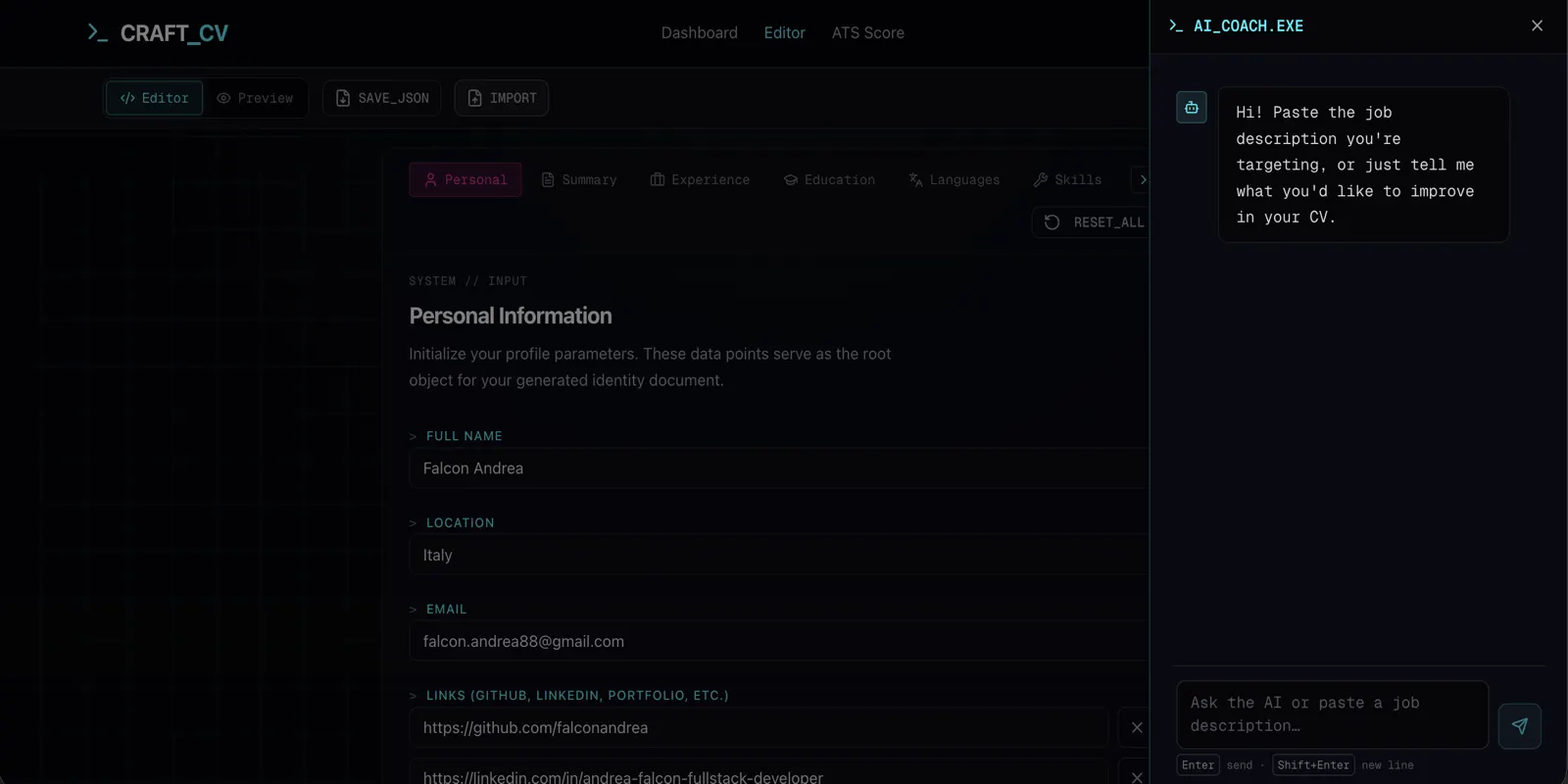Click the AI_COACH.EXE terminal prompt icon

1176,25
